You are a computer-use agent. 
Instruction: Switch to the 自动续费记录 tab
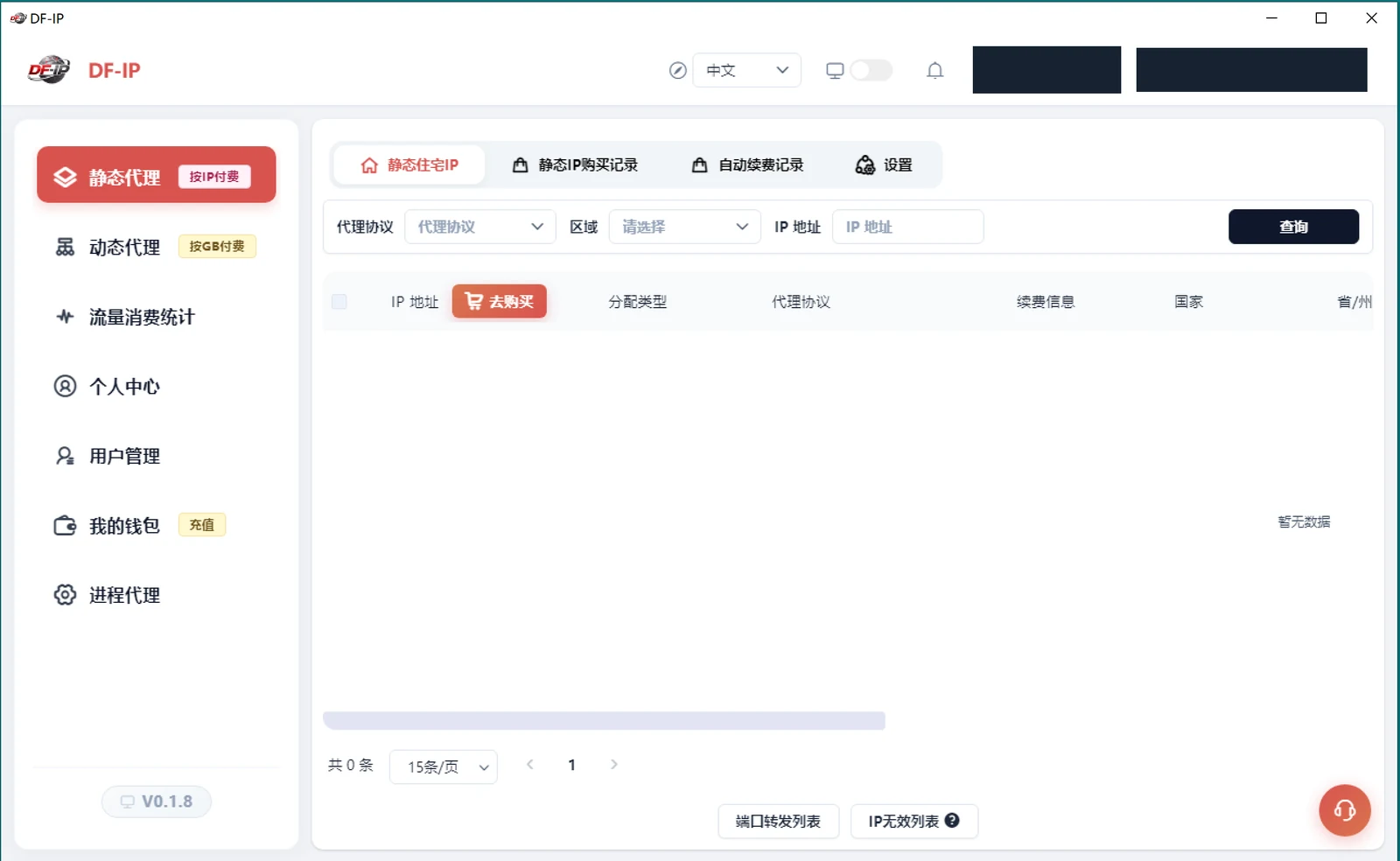[747, 164]
